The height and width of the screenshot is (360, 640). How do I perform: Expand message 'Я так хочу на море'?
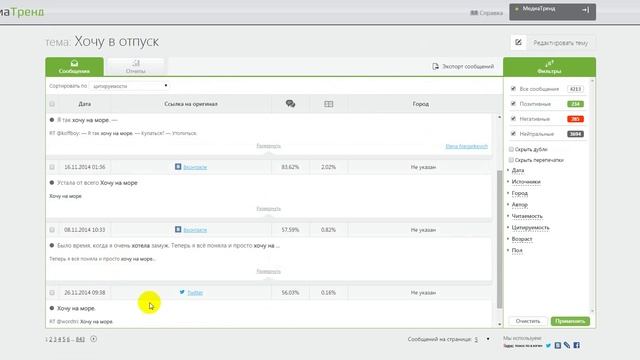coord(268,146)
